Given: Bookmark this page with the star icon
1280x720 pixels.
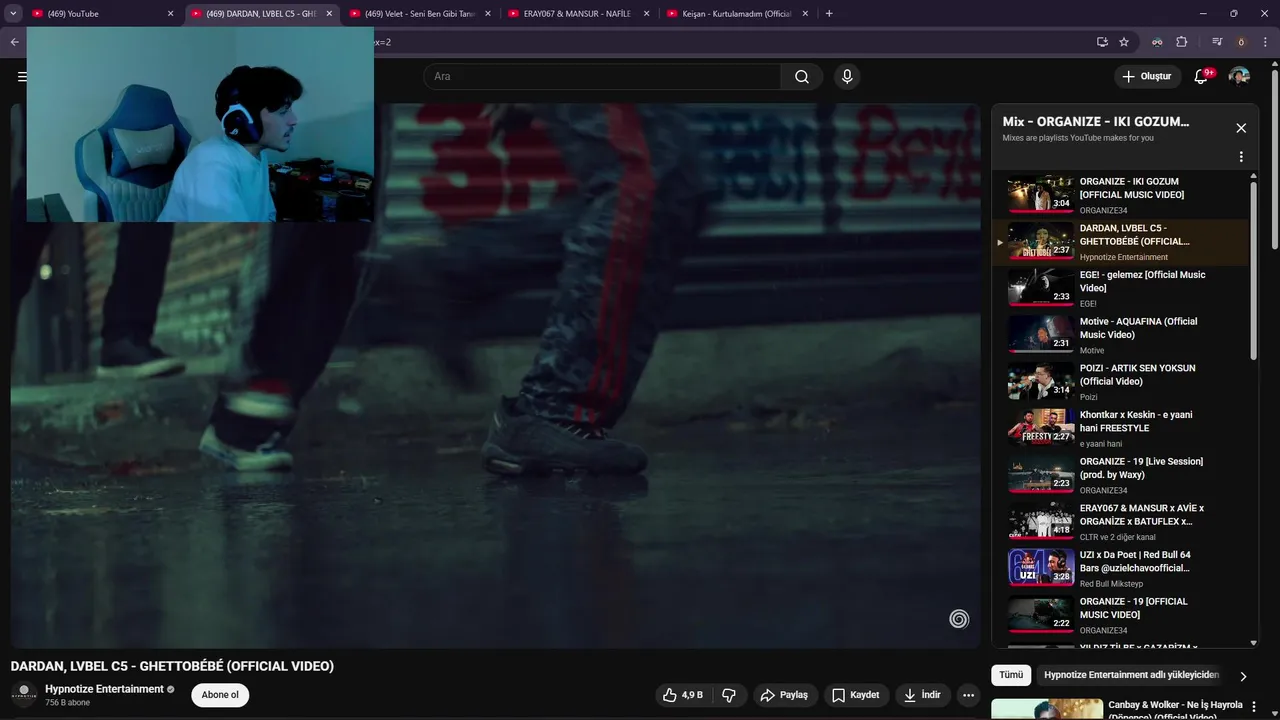Looking at the screenshot, I should [x=1124, y=42].
